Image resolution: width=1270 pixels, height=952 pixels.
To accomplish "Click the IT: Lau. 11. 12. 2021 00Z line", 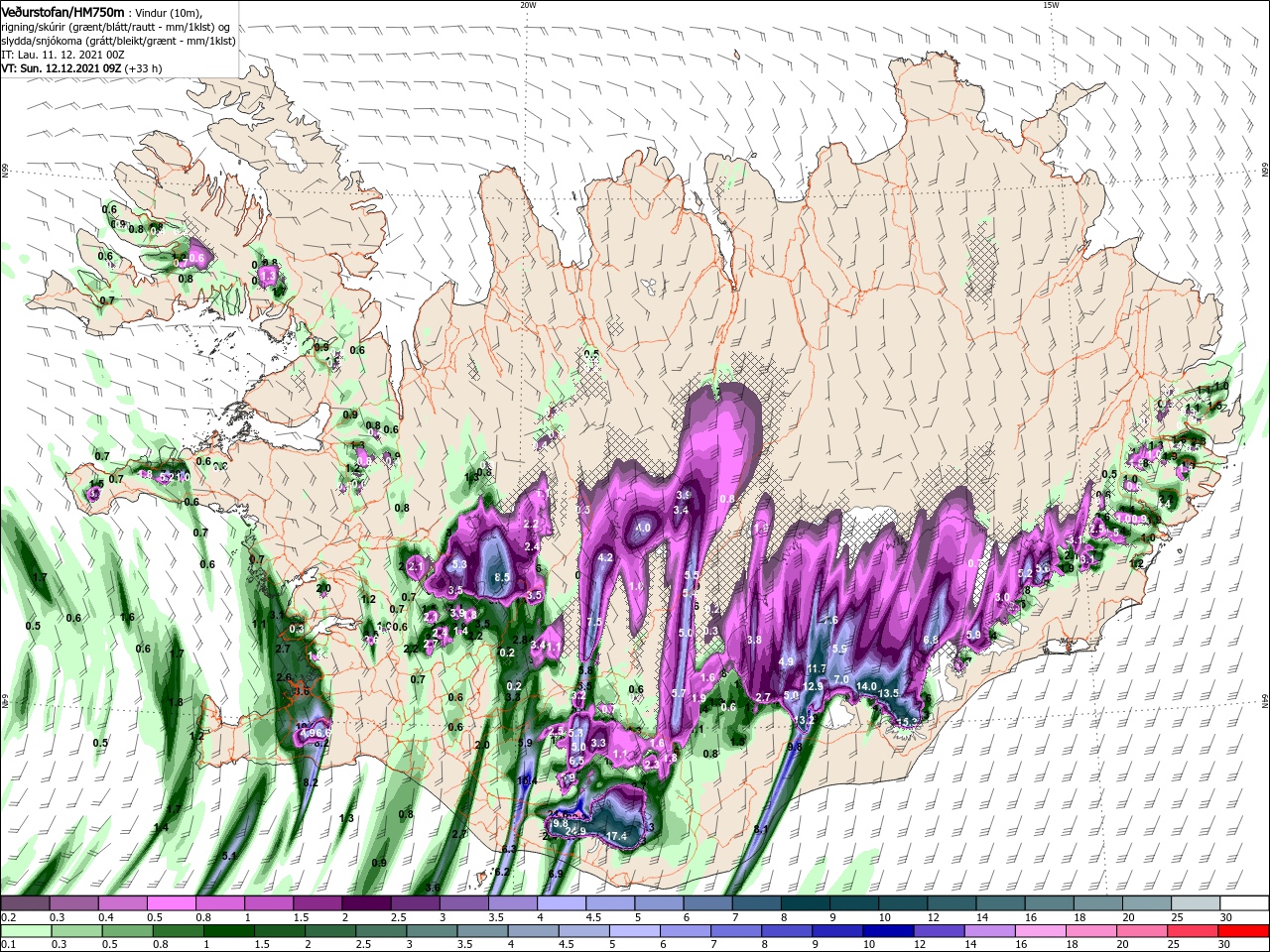I will 63,55.
